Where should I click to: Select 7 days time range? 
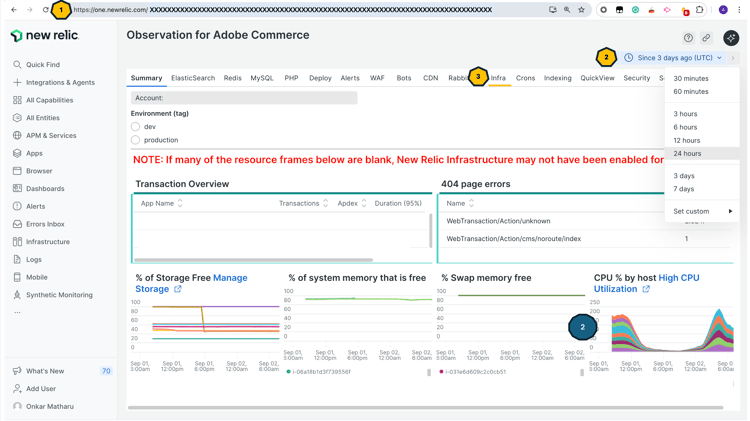pos(684,189)
